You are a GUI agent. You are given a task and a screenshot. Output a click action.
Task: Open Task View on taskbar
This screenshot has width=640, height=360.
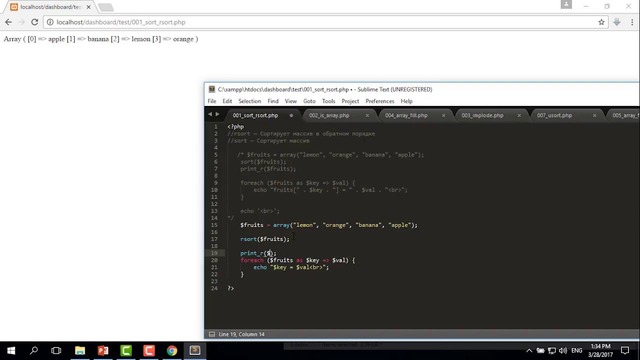click(56, 351)
